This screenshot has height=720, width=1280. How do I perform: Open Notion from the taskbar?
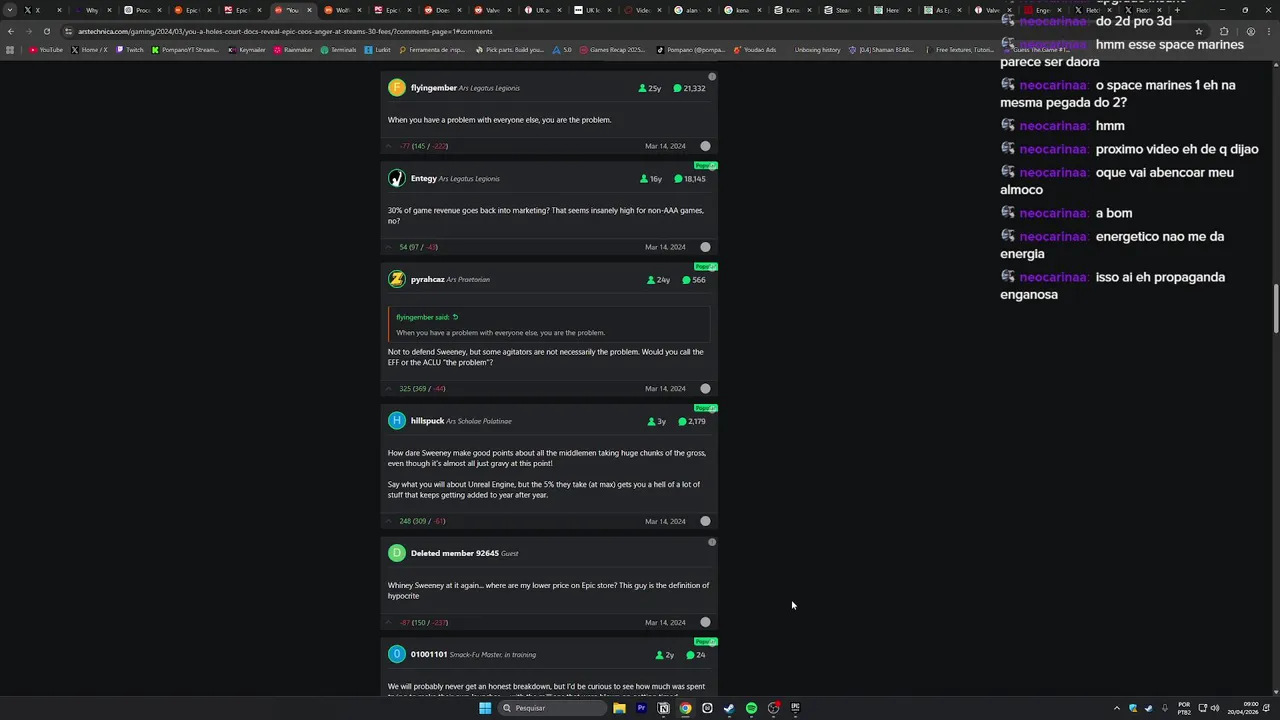[663, 708]
